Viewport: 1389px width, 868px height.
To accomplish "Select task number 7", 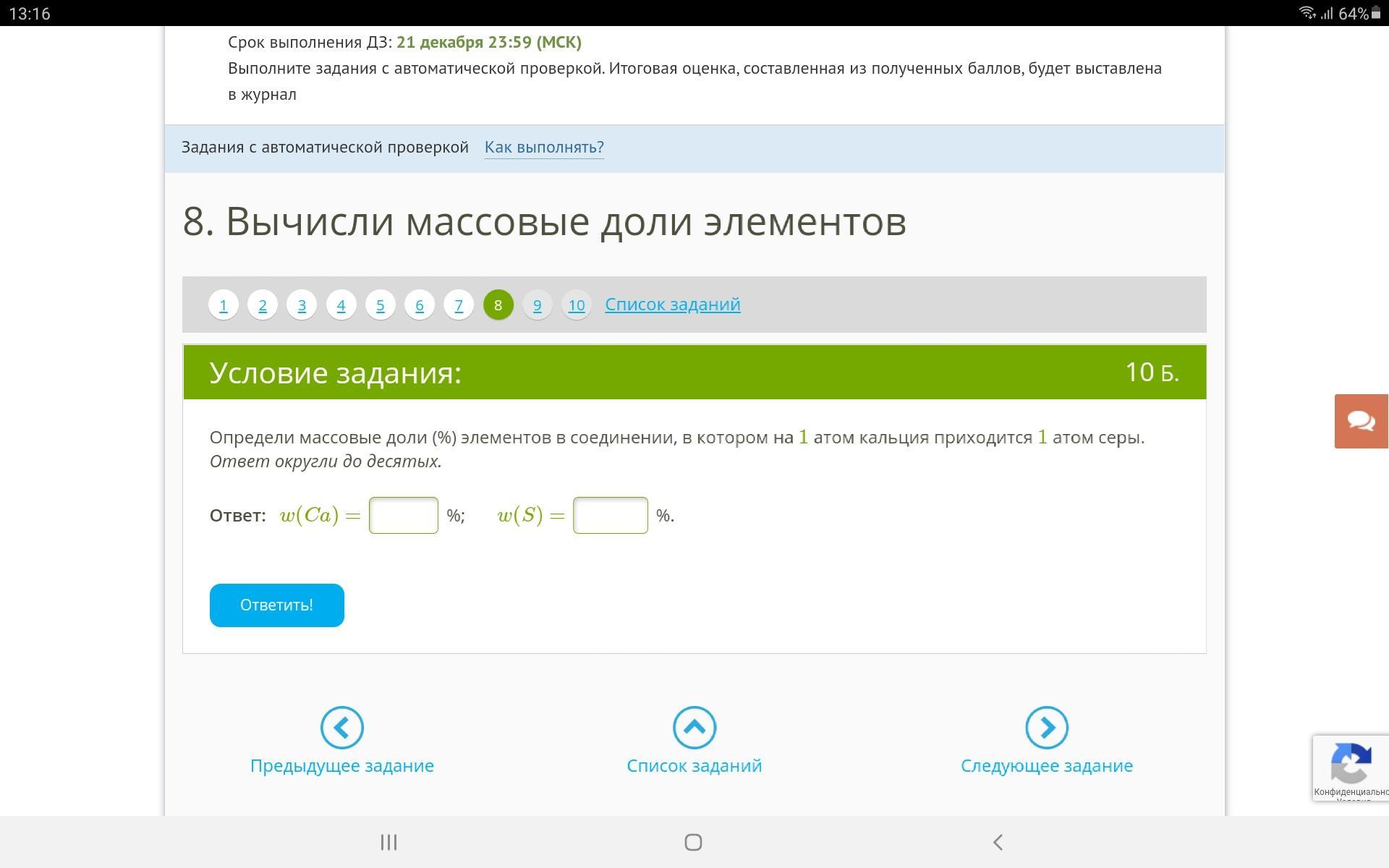I will coord(459,305).
